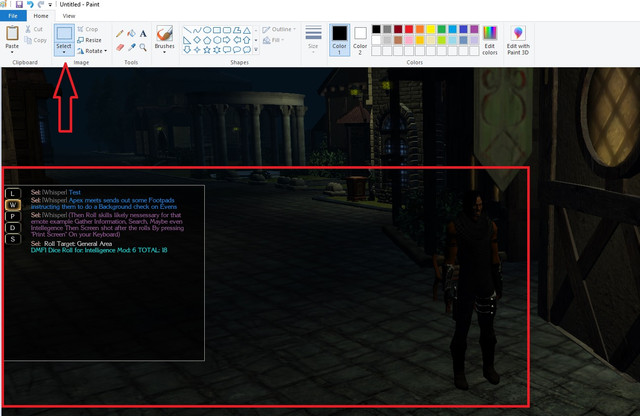Pick the Right triangle shape
Image resolution: width=640 pixels, height=416 pixels.
(187, 40)
